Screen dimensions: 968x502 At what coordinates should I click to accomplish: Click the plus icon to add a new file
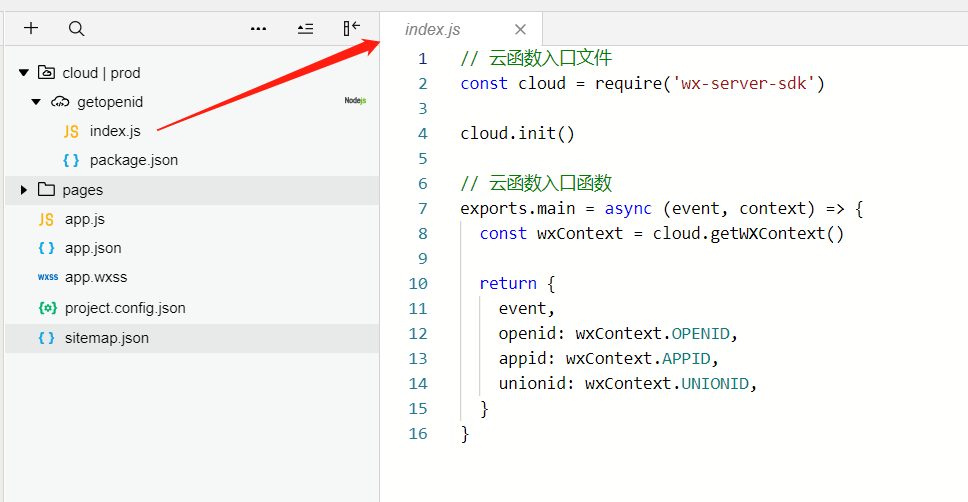point(31,28)
